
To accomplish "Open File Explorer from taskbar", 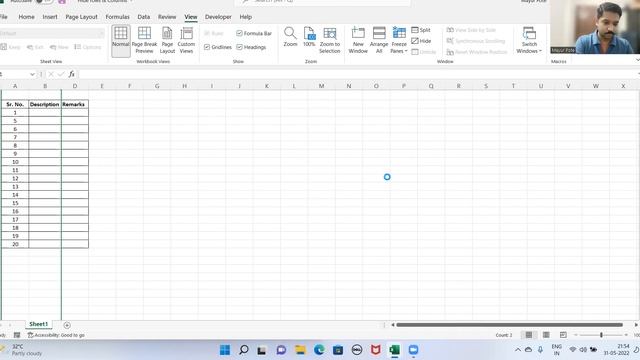I will tap(300, 350).
